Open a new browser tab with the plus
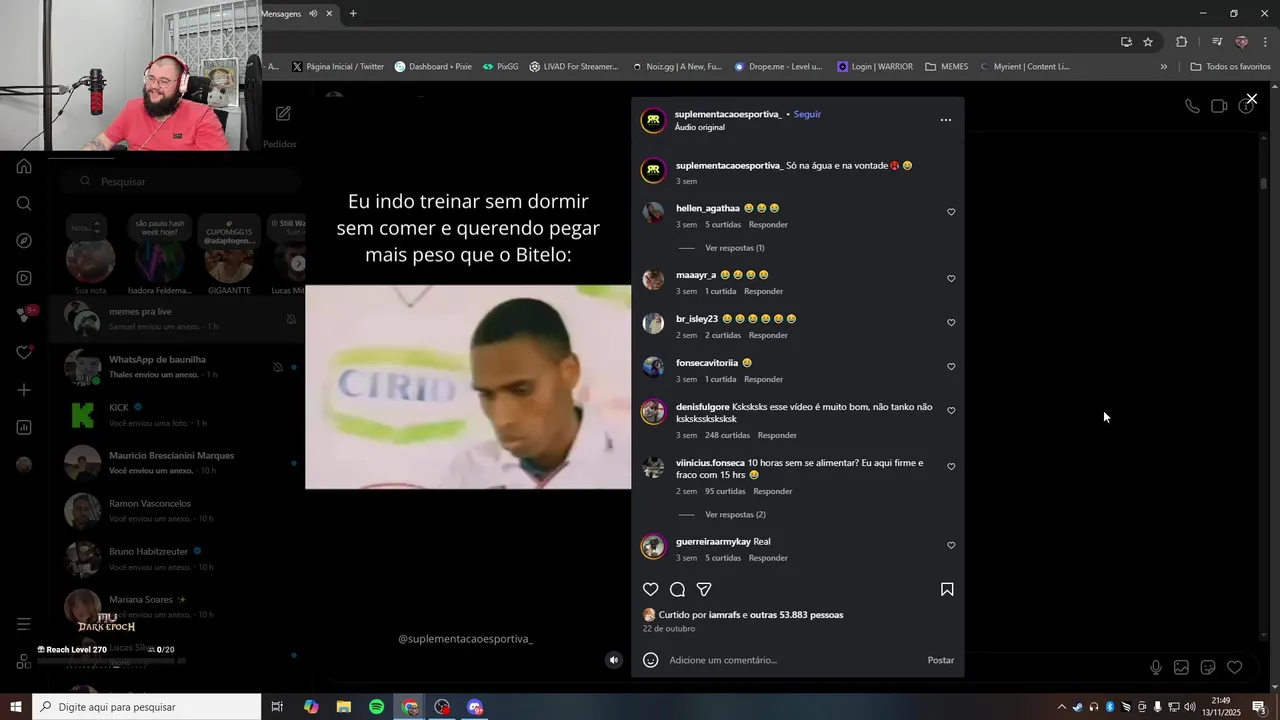The image size is (1280, 720). coord(353,14)
